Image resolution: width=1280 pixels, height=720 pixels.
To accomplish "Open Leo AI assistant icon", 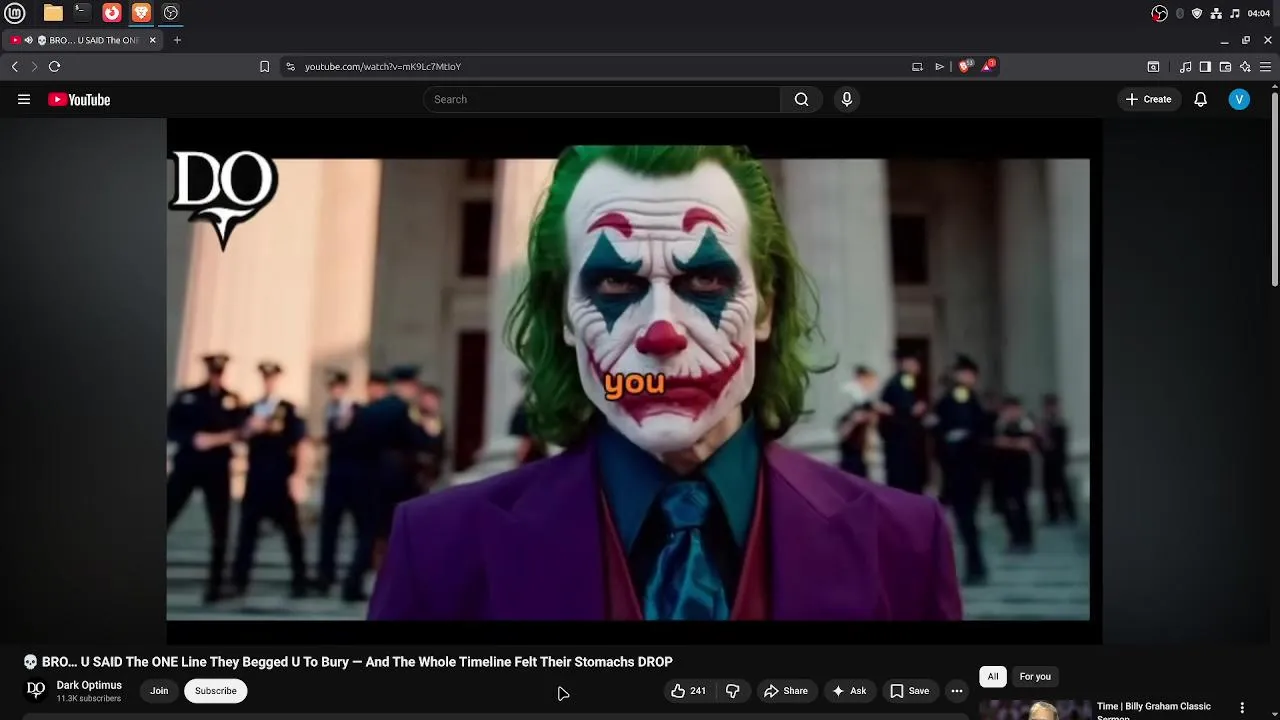I will pyautogui.click(x=1245, y=66).
